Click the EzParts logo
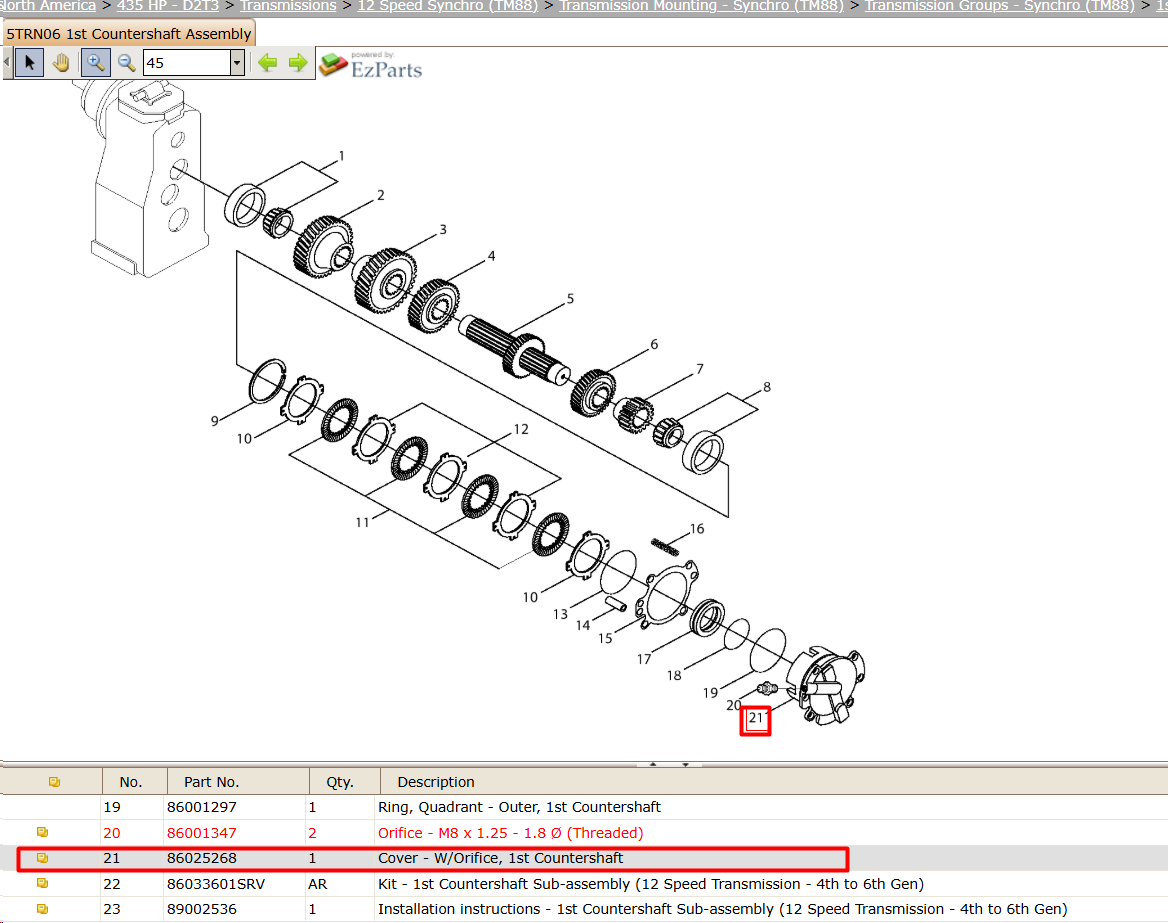The height and width of the screenshot is (923, 1168). [370, 65]
